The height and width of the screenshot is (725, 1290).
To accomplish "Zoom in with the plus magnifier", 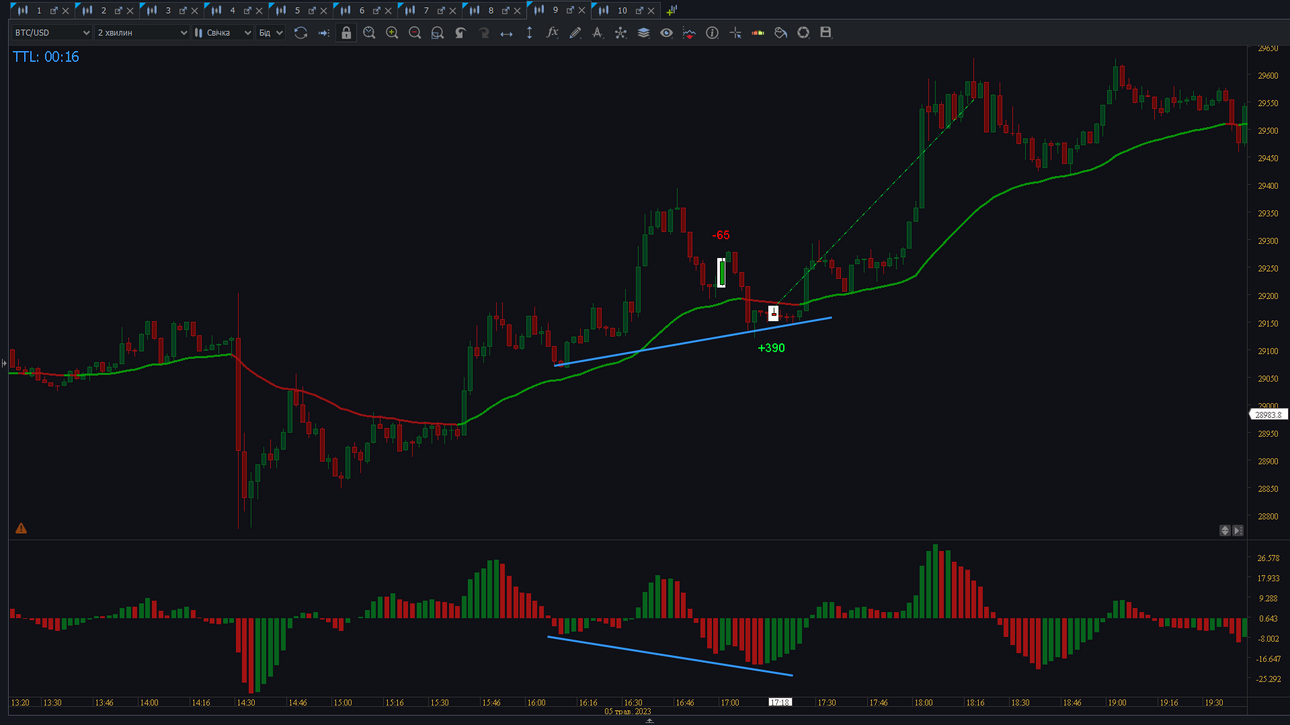I will pos(392,33).
